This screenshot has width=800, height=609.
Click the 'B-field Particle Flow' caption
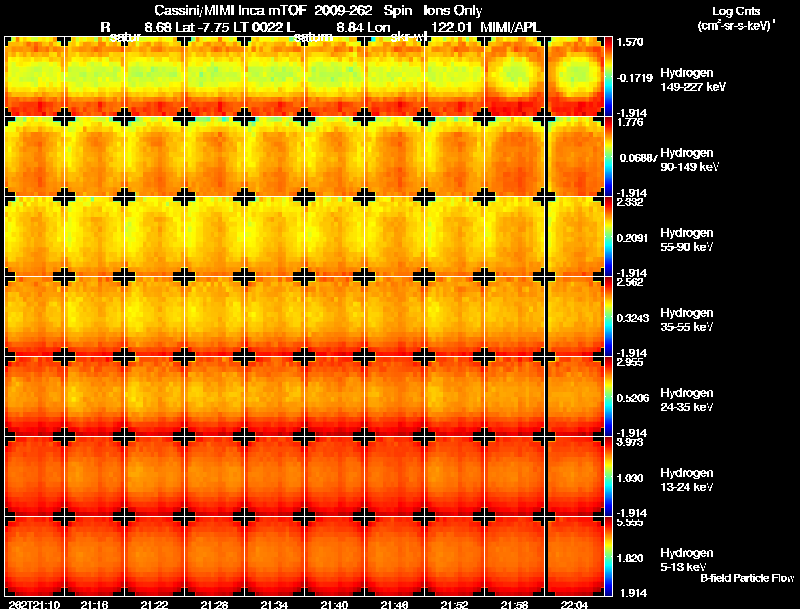tap(747, 578)
